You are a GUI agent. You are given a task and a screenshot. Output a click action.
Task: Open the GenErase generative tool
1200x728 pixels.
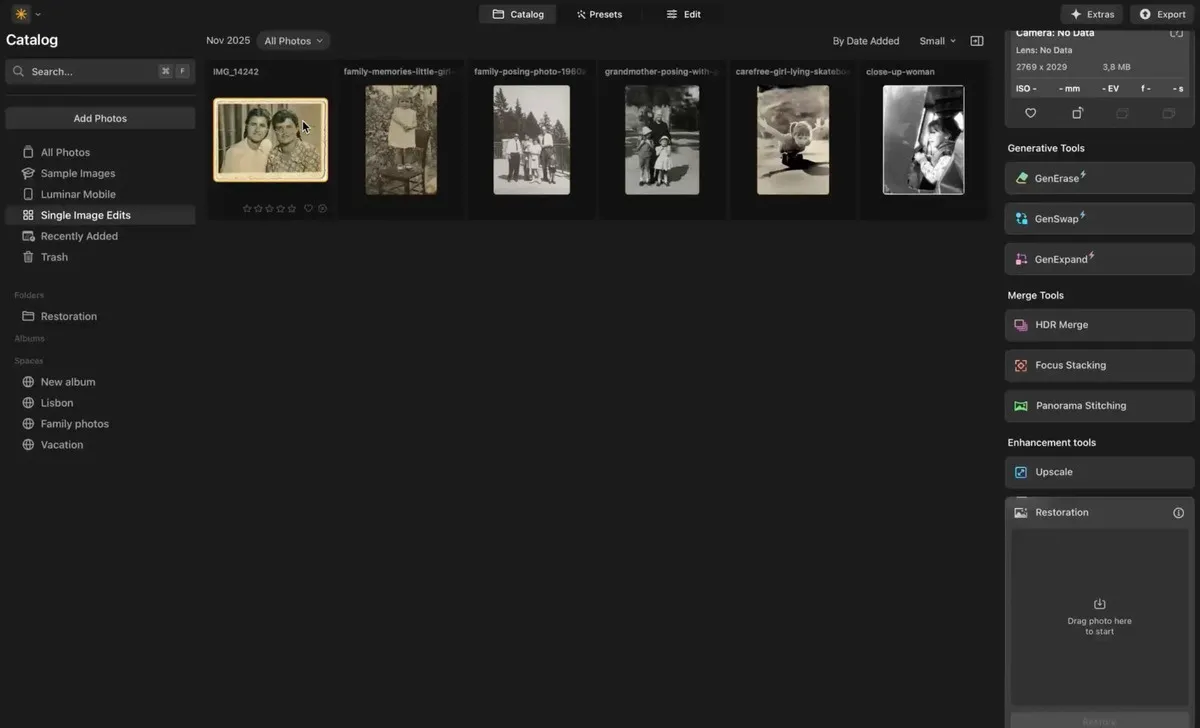point(1098,178)
